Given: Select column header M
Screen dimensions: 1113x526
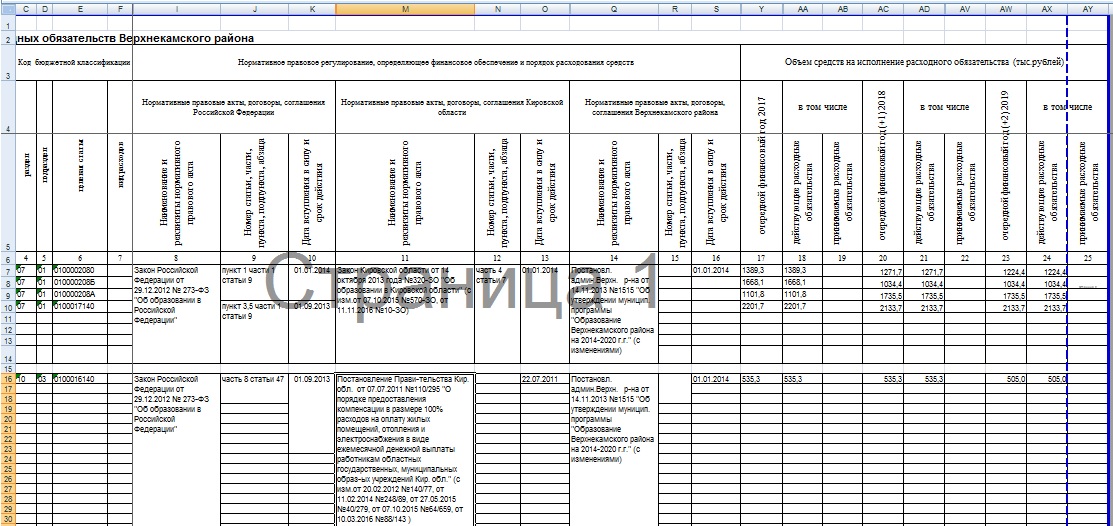Looking at the screenshot, I should (405, 9).
